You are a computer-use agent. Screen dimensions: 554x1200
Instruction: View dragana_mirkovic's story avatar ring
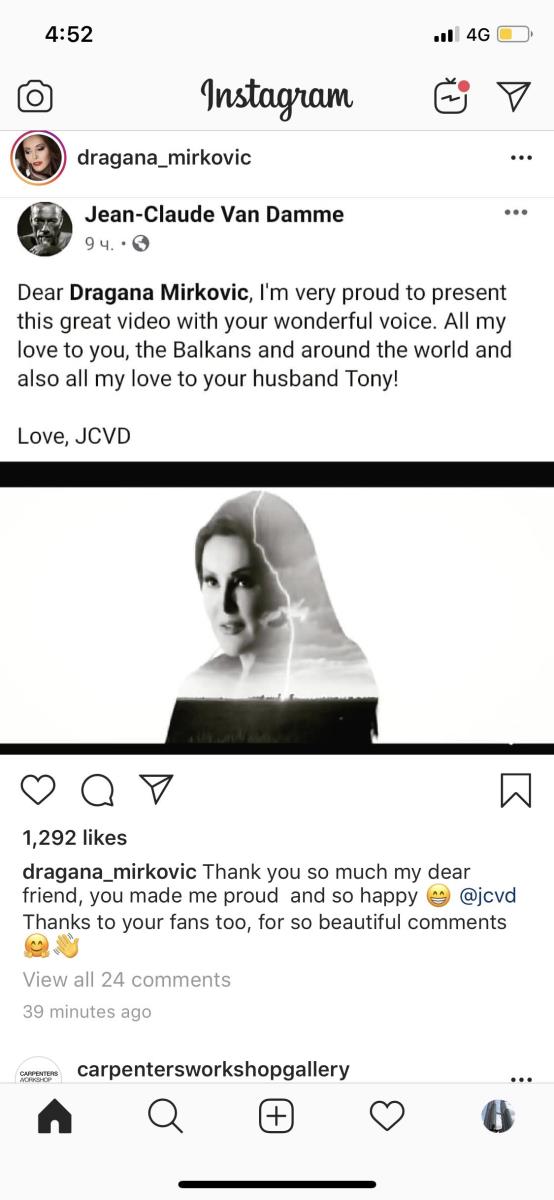point(38,158)
